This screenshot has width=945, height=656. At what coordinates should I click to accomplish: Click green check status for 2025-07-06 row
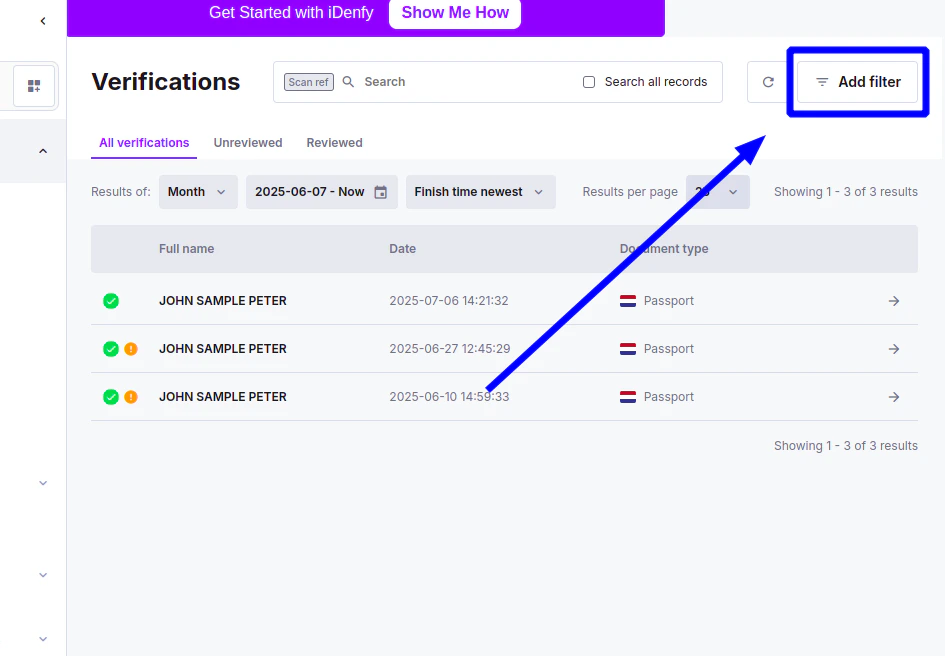[111, 301]
